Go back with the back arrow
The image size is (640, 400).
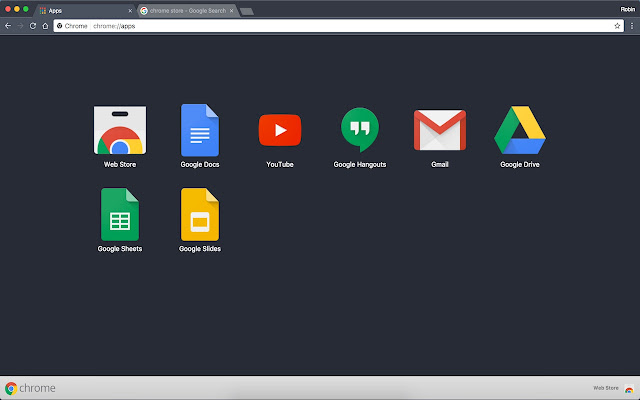pos(8,26)
